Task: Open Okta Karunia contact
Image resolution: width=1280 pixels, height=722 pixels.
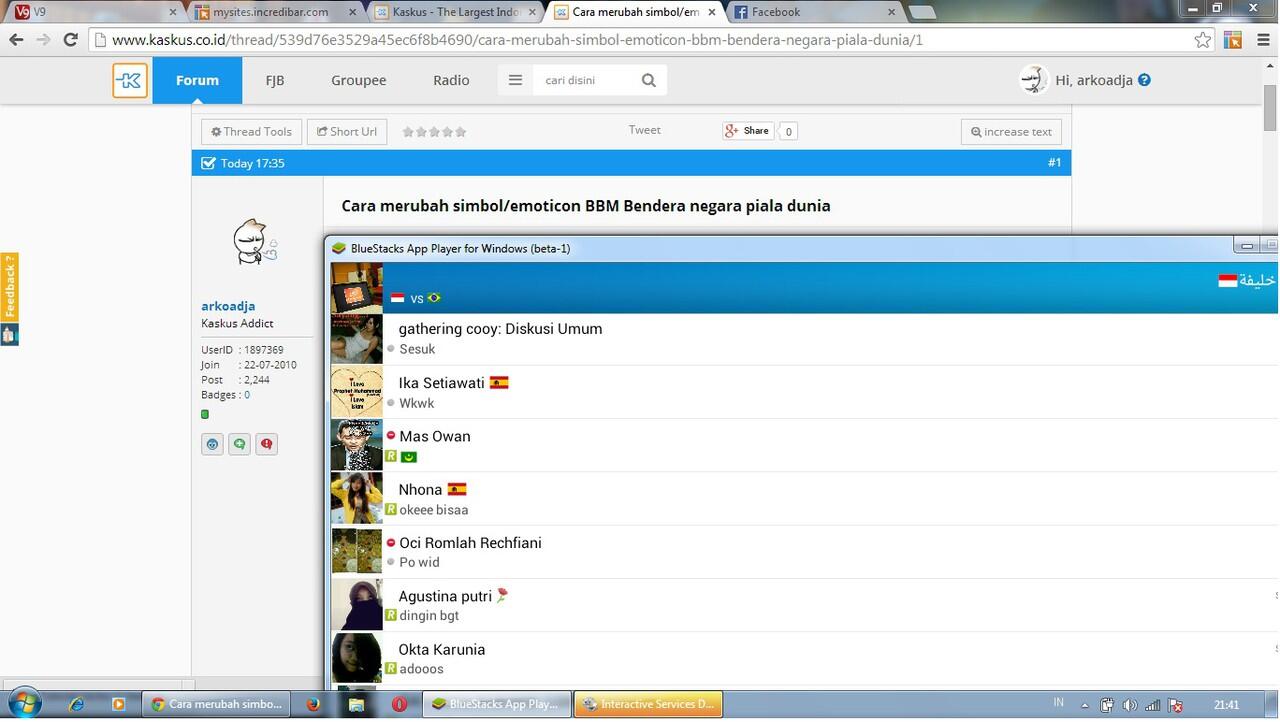Action: [x=804, y=658]
